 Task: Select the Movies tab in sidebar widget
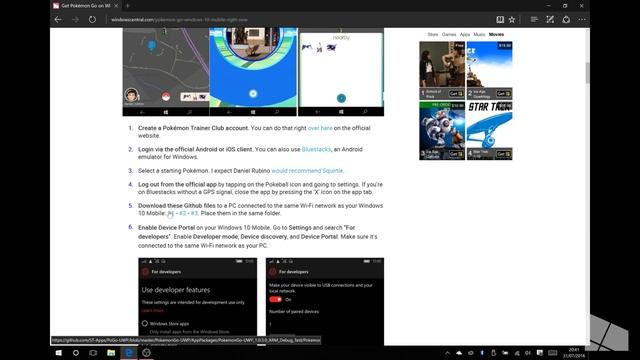pos(496,34)
